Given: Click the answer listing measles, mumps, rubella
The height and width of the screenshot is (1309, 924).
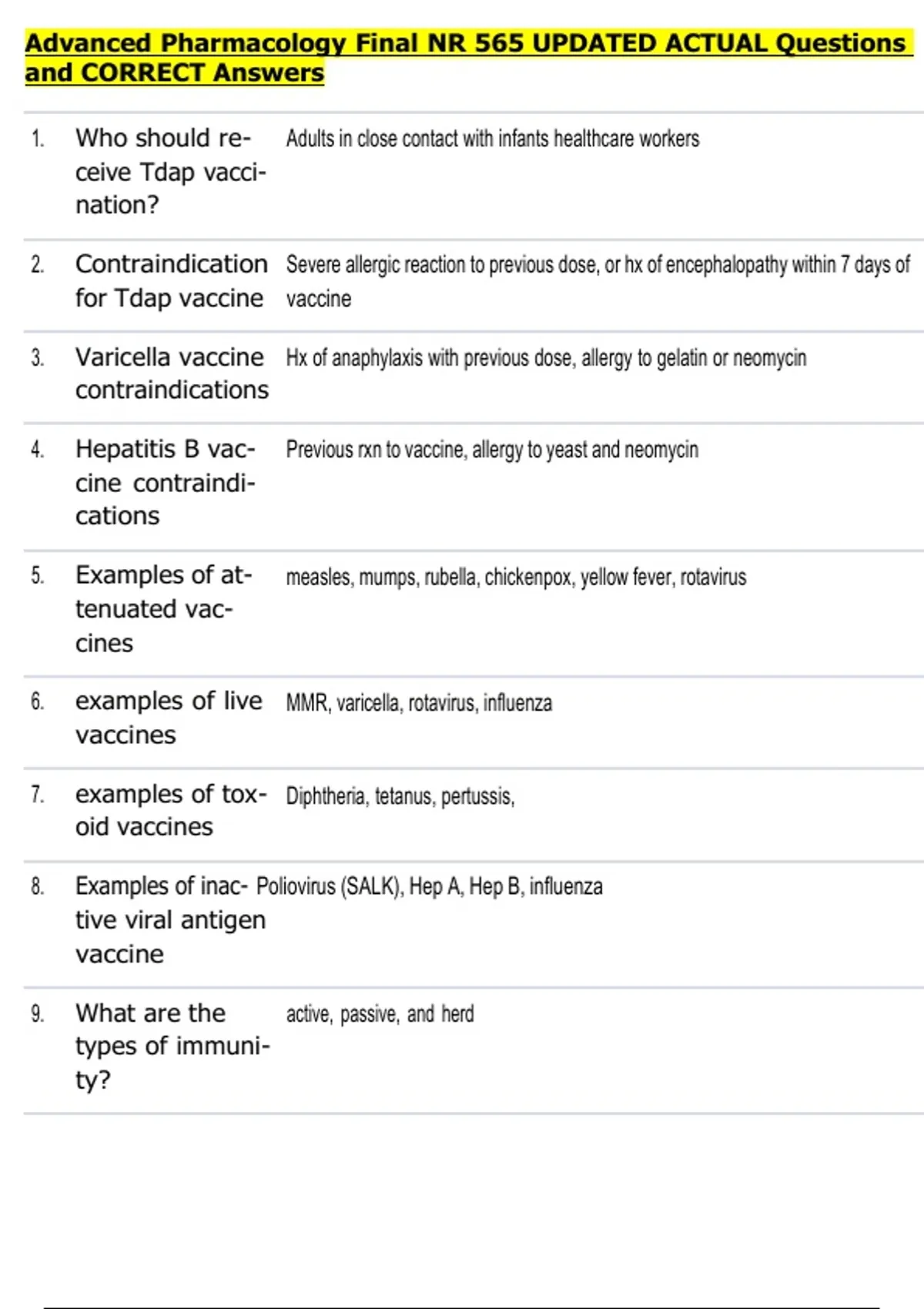Looking at the screenshot, I should coord(516,577).
